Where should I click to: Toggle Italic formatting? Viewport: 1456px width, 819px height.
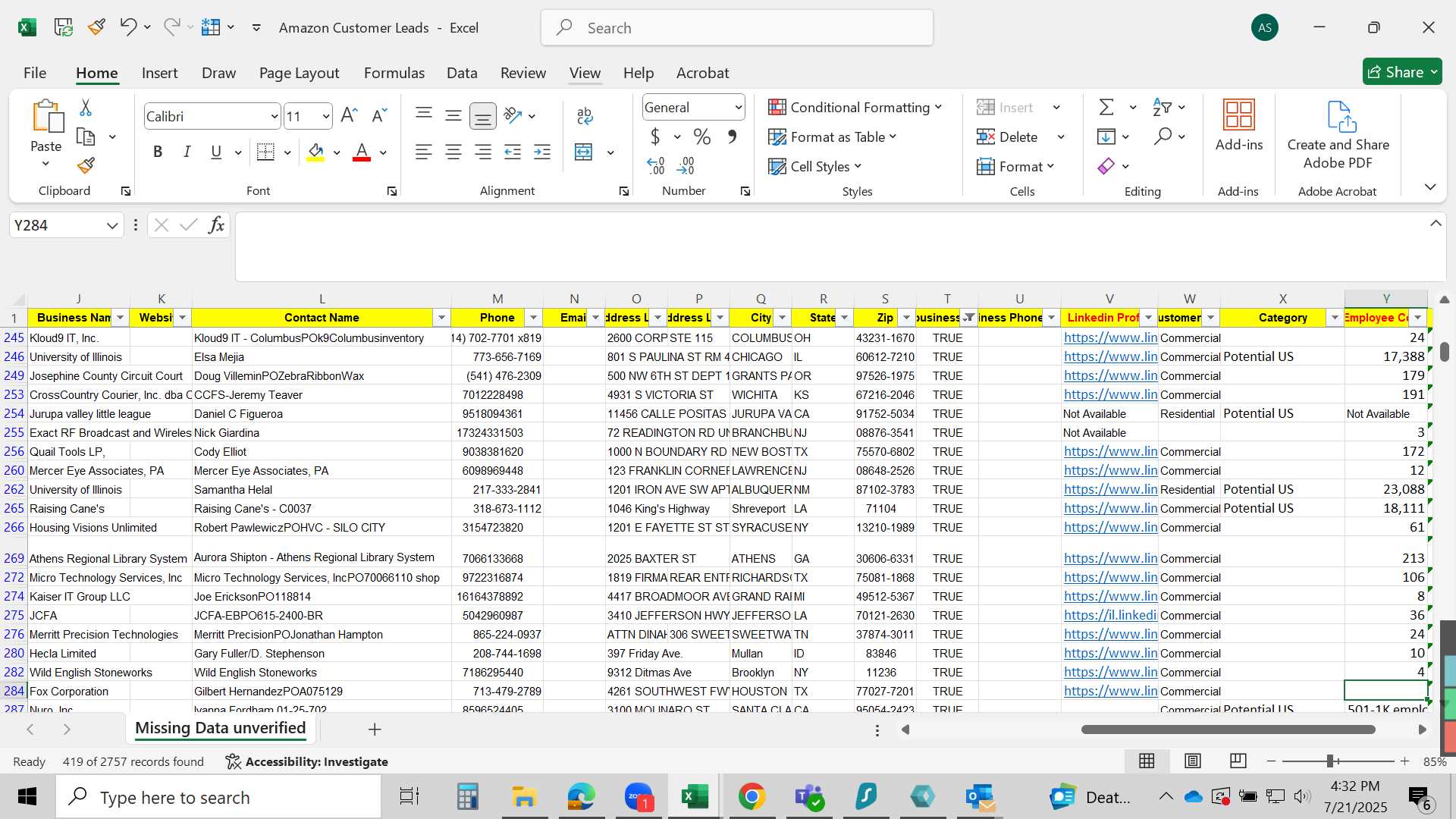pos(187,152)
